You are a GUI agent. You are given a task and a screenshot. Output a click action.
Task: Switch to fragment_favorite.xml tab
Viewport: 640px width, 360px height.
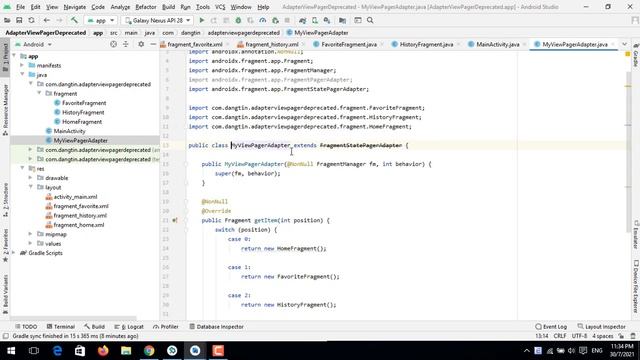pos(194,44)
